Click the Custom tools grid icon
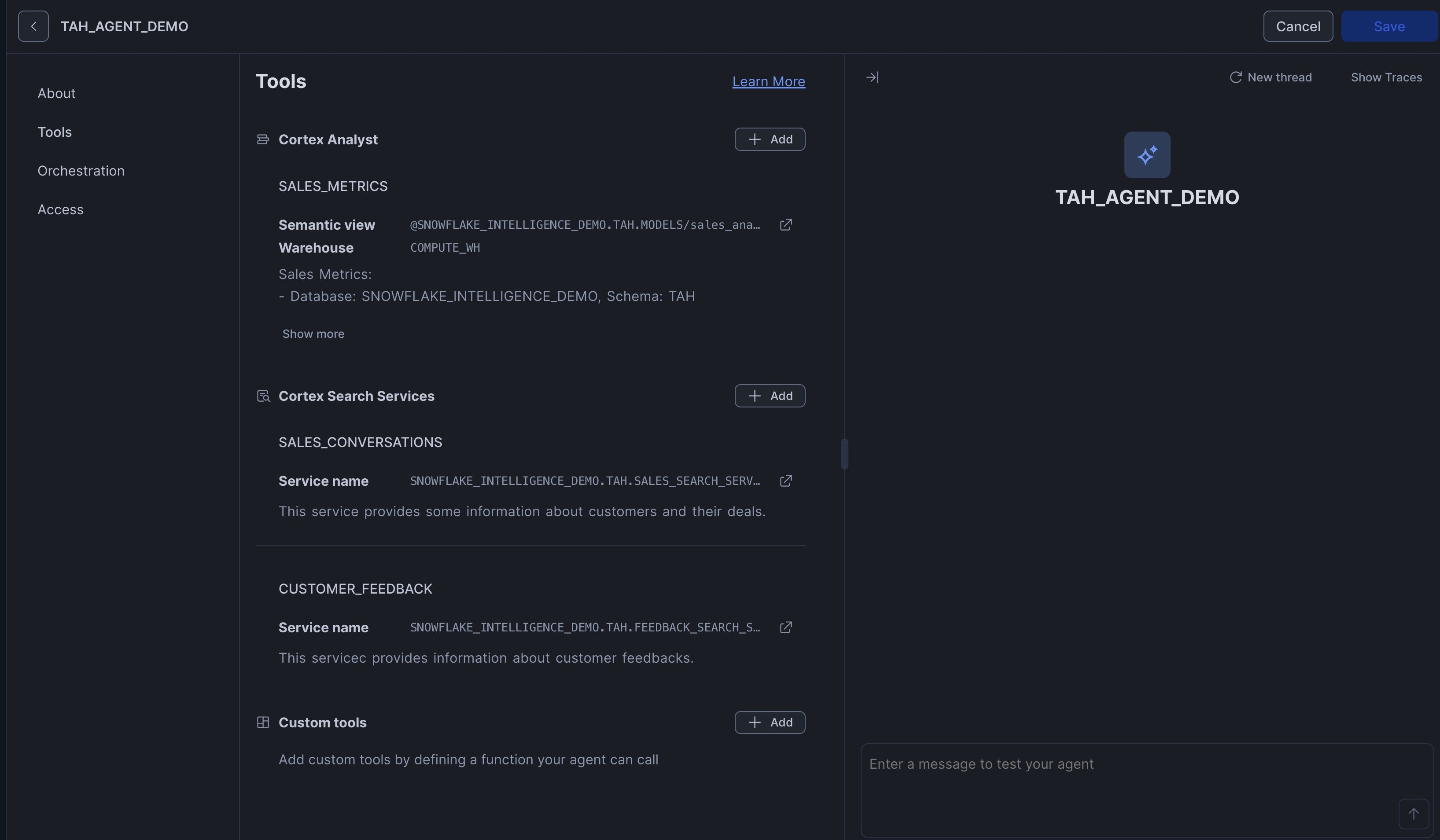Image resolution: width=1440 pixels, height=840 pixels. point(263,723)
